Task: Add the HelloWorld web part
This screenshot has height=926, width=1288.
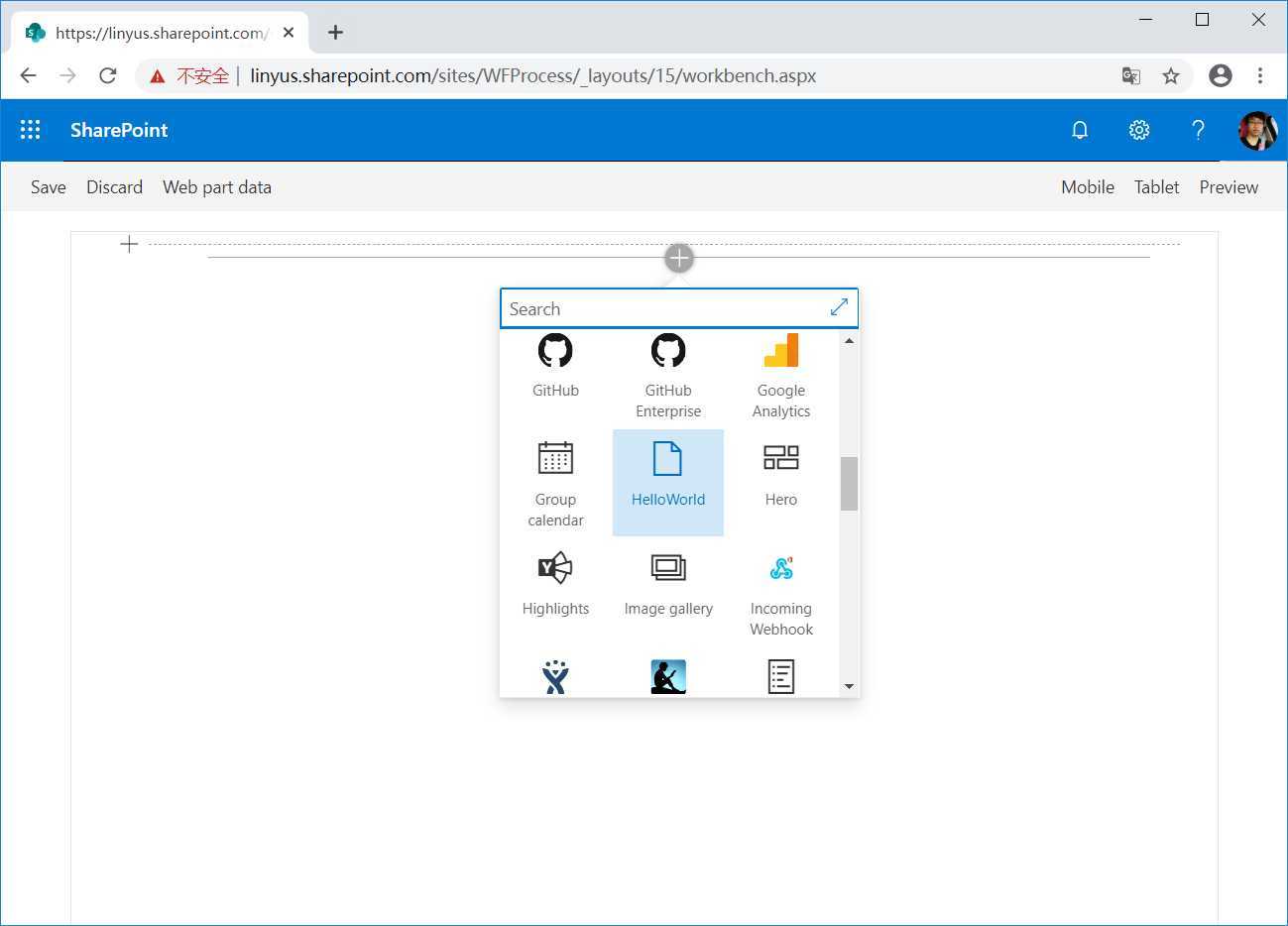Action: [668, 483]
